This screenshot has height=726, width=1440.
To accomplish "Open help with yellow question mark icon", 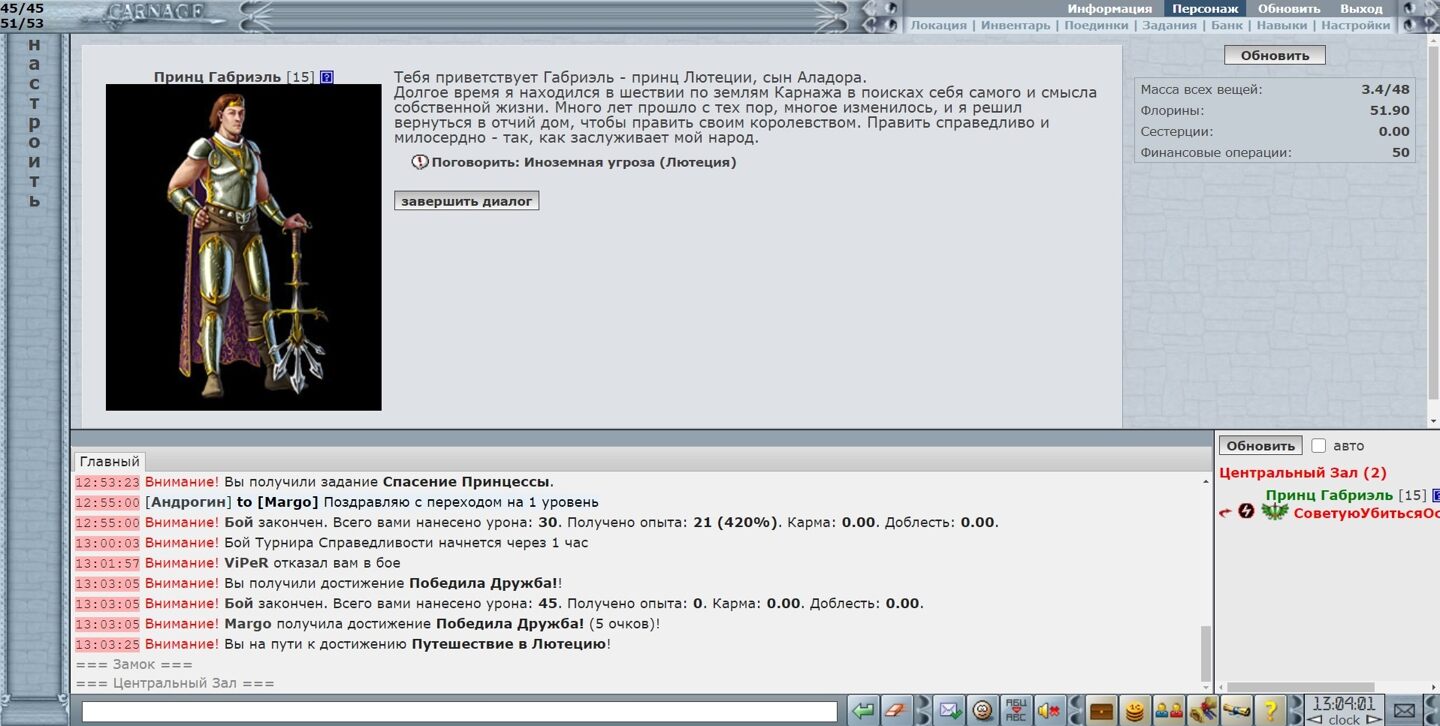I will pos(1268,711).
